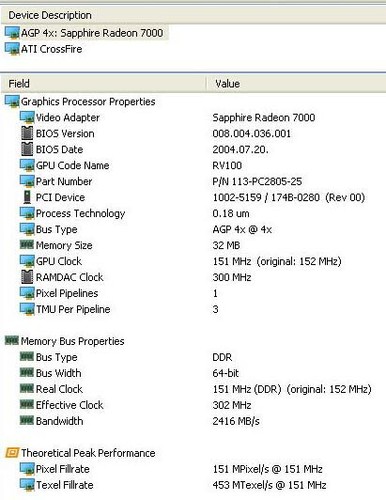Click the TMU Per Pipeline icon
This screenshot has height=500, width=386.
point(27,309)
